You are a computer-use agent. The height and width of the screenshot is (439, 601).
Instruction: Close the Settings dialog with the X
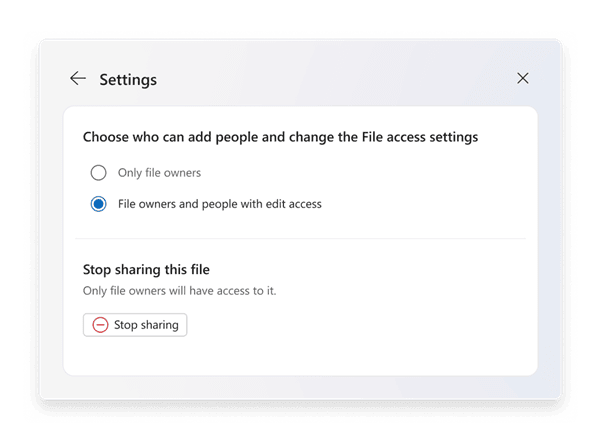pyautogui.click(x=522, y=78)
